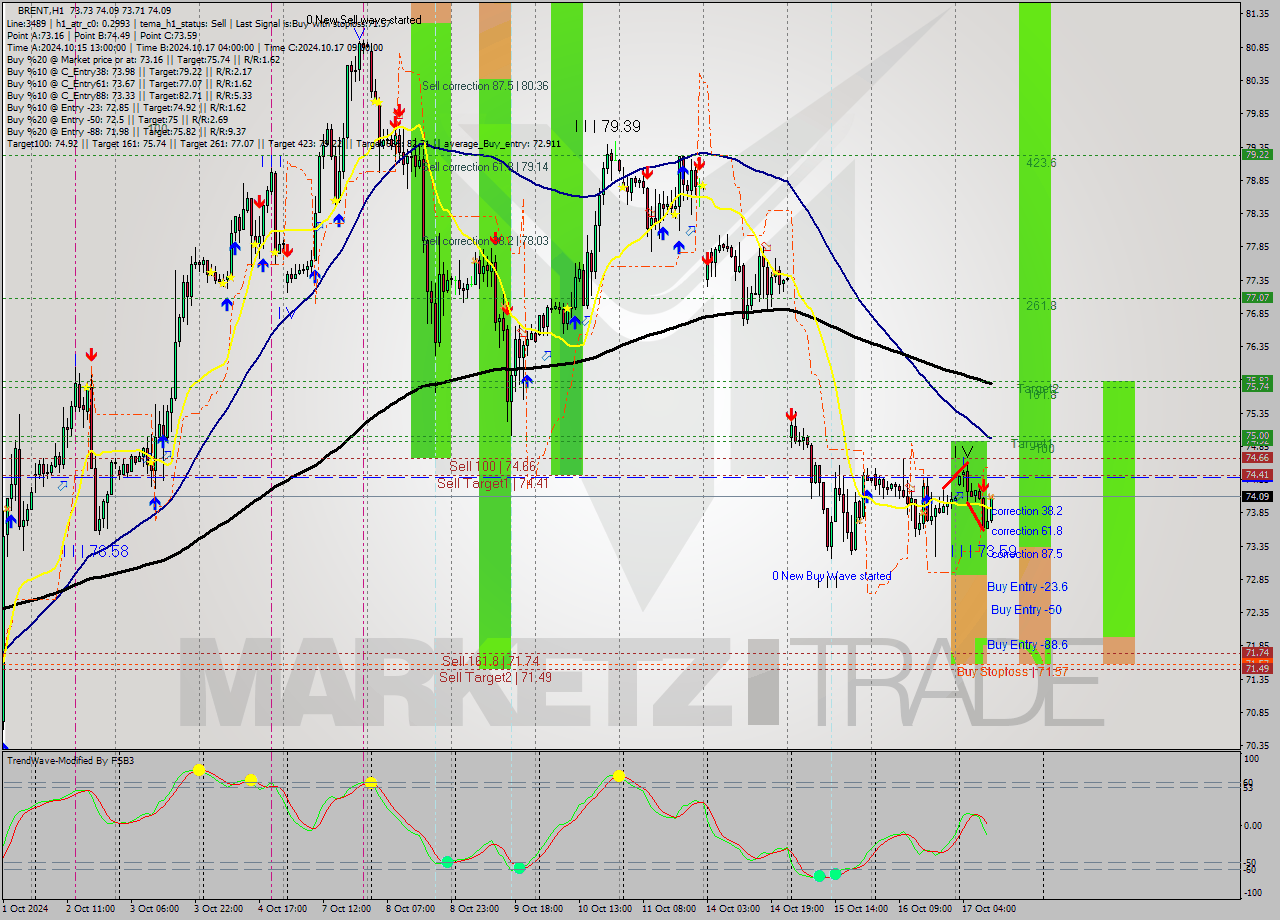Select the '| | | 76.58' wave label
Viewport: 1280px width, 920px height.
click(94, 551)
